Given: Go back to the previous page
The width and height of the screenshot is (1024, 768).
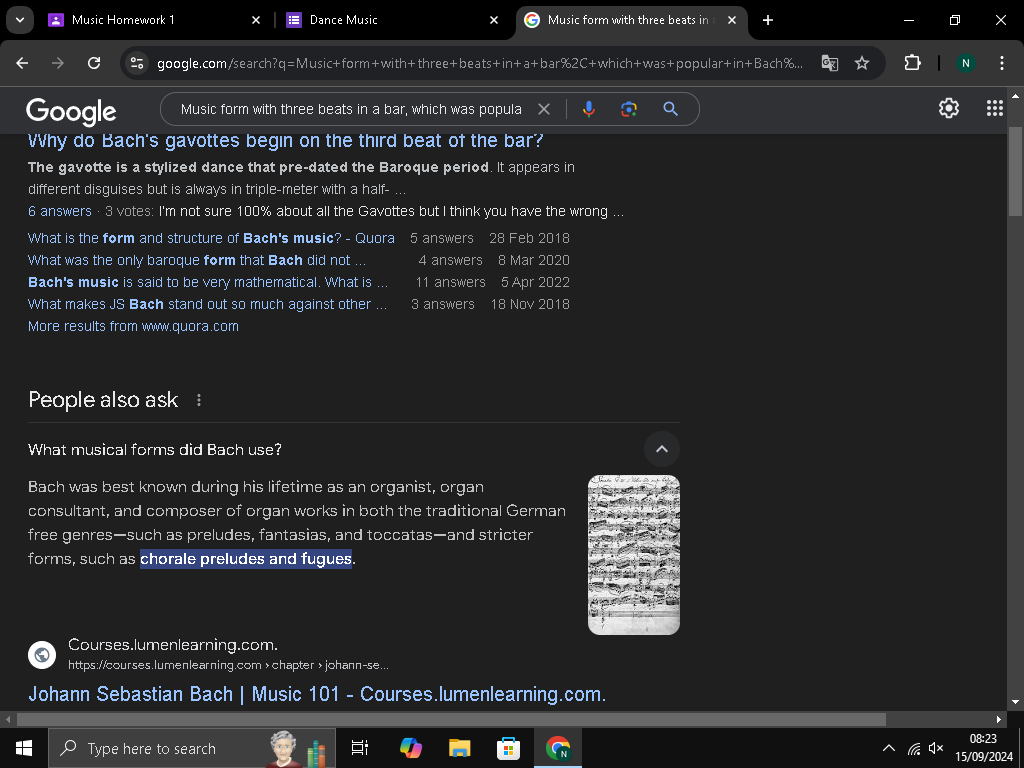Looking at the screenshot, I should [22, 63].
